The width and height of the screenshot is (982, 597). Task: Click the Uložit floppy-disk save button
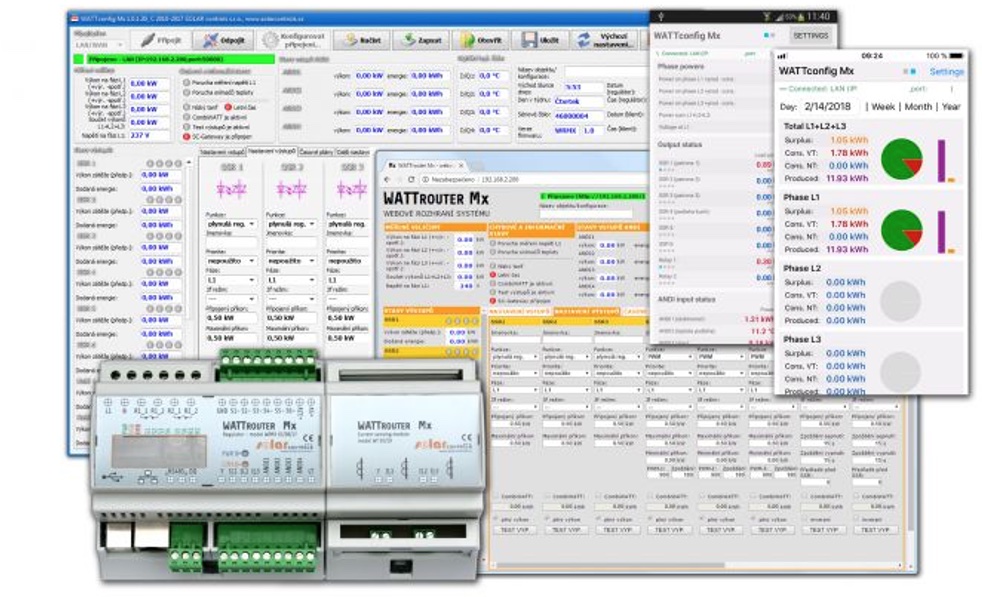(x=540, y=40)
